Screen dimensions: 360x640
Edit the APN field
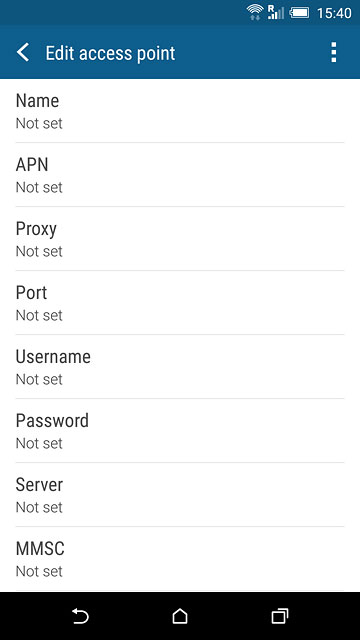point(180,175)
